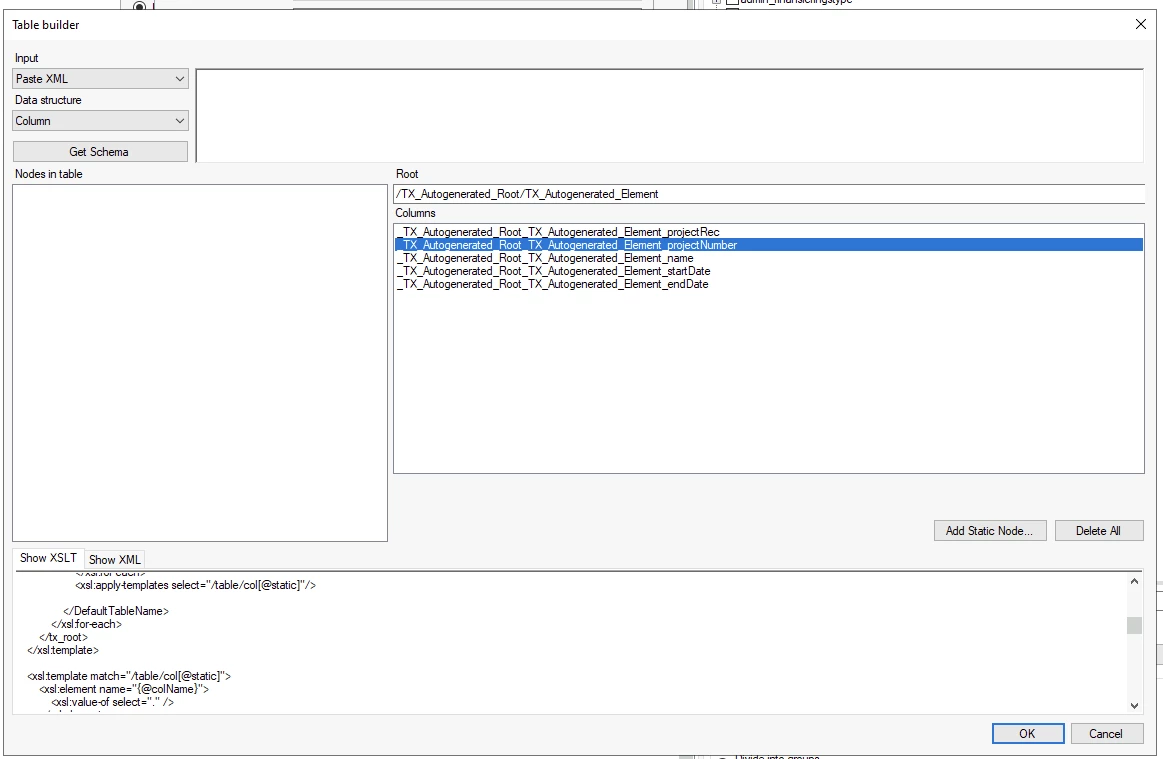This screenshot has height=759, width=1163.
Task: Click the XSLT pane scroll-down arrow
Action: pos(1134,706)
